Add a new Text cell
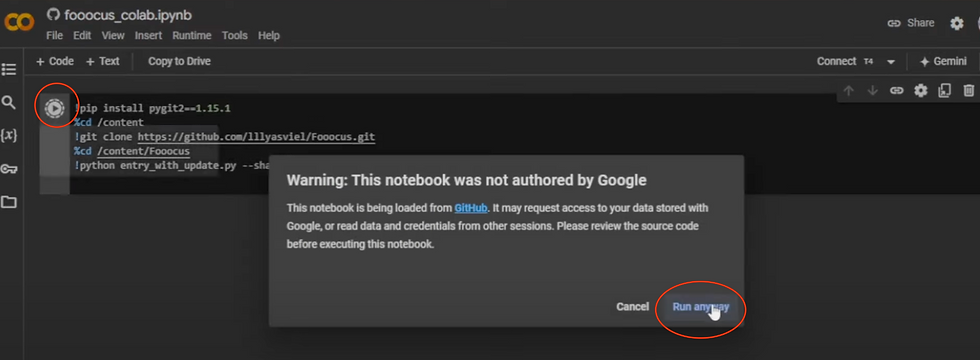This screenshot has height=360, width=980. [102, 61]
